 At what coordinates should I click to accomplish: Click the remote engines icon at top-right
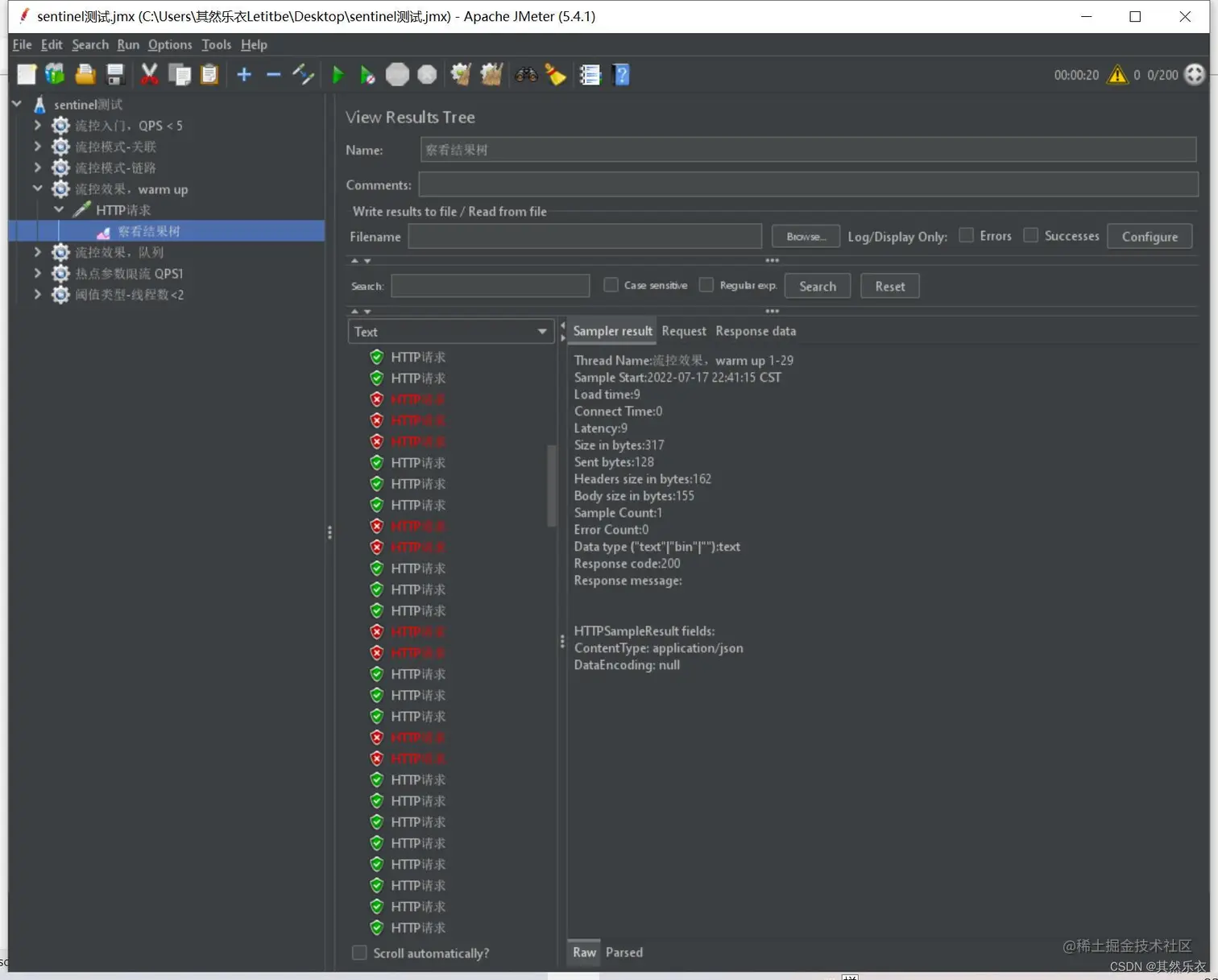[x=1195, y=75]
